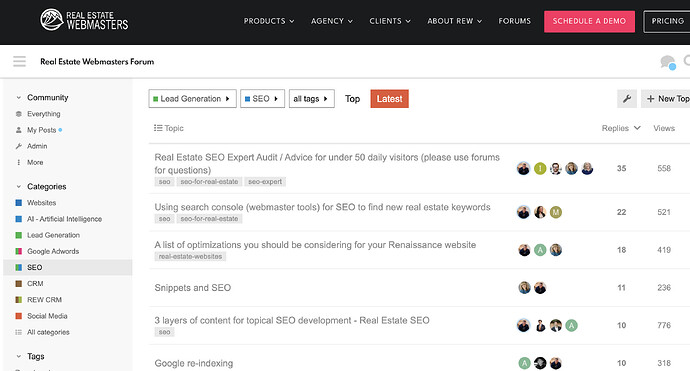Click the Admin wrench icon in sidebar
This screenshot has height=371, width=690.
[x=18, y=146]
